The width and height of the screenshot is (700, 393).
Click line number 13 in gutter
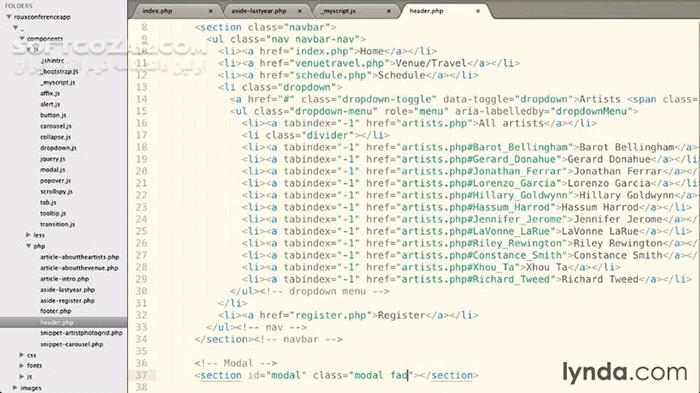coord(142,87)
